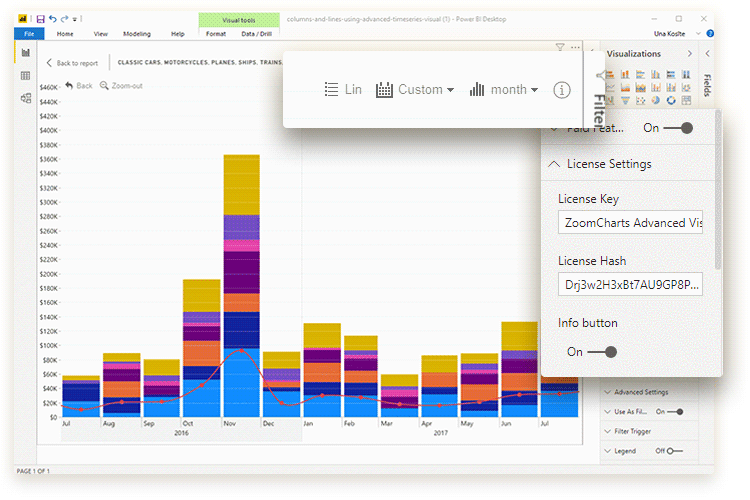Viewport: 750px width, 500px height.
Task: Click the info button icon in the toolbar popup
Action: point(562,90)
